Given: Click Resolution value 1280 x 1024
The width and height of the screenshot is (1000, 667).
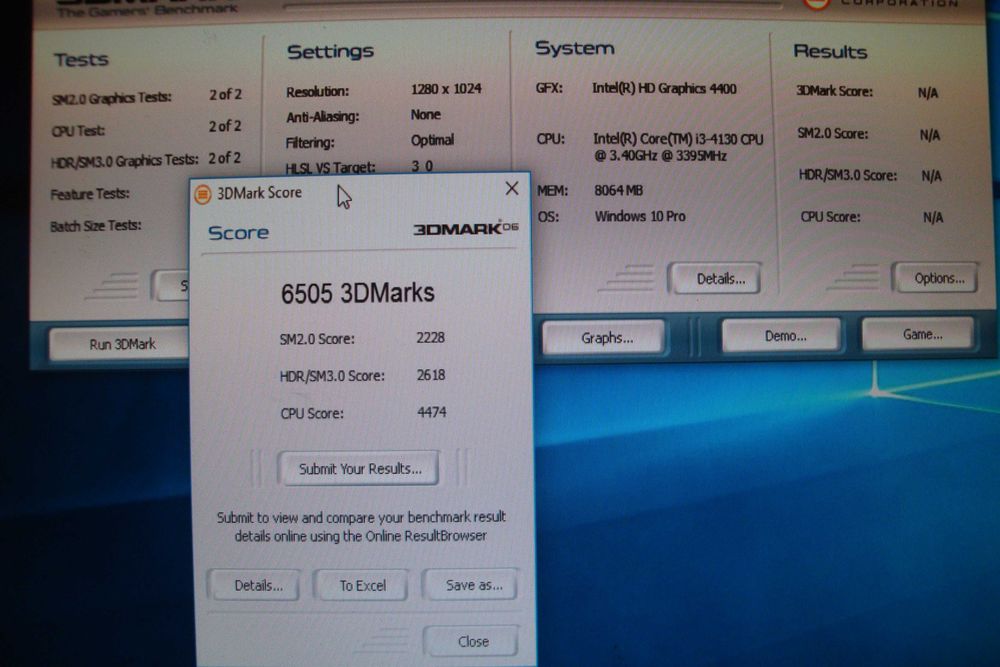Looking at the screenshot, I should tap(446, 89).
